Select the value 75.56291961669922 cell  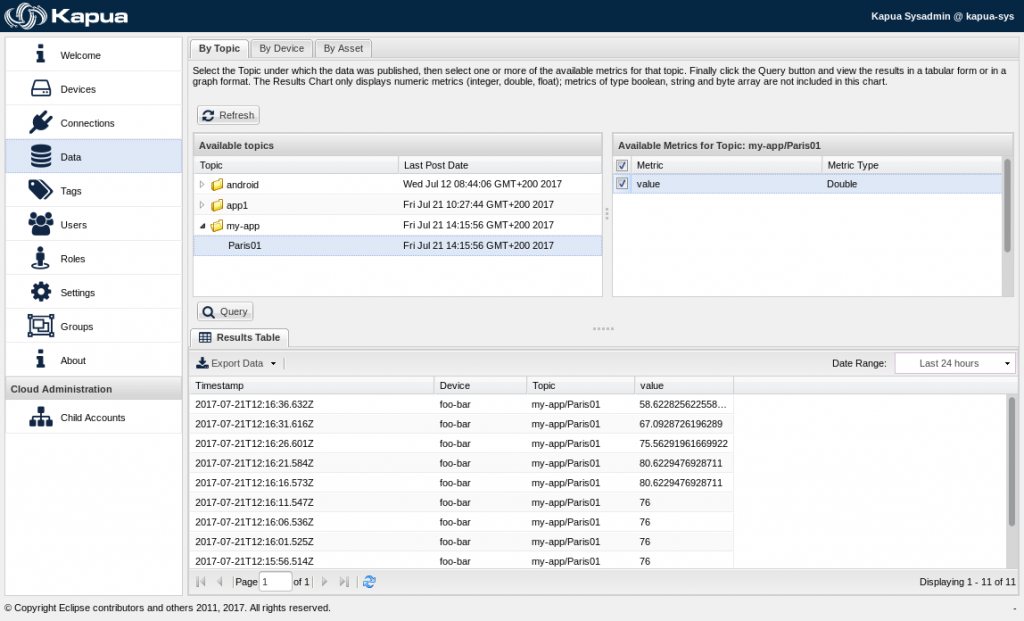point(683,443)
